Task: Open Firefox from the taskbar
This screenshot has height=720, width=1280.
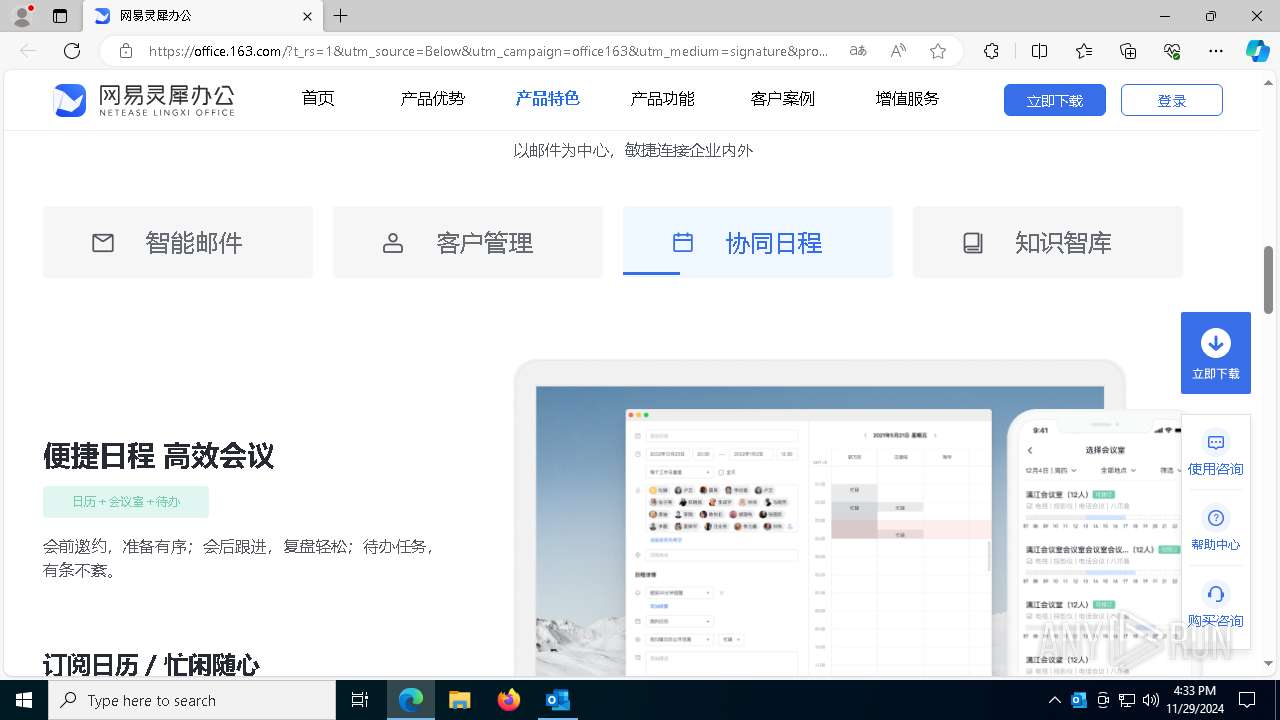Action: (509, 700)
